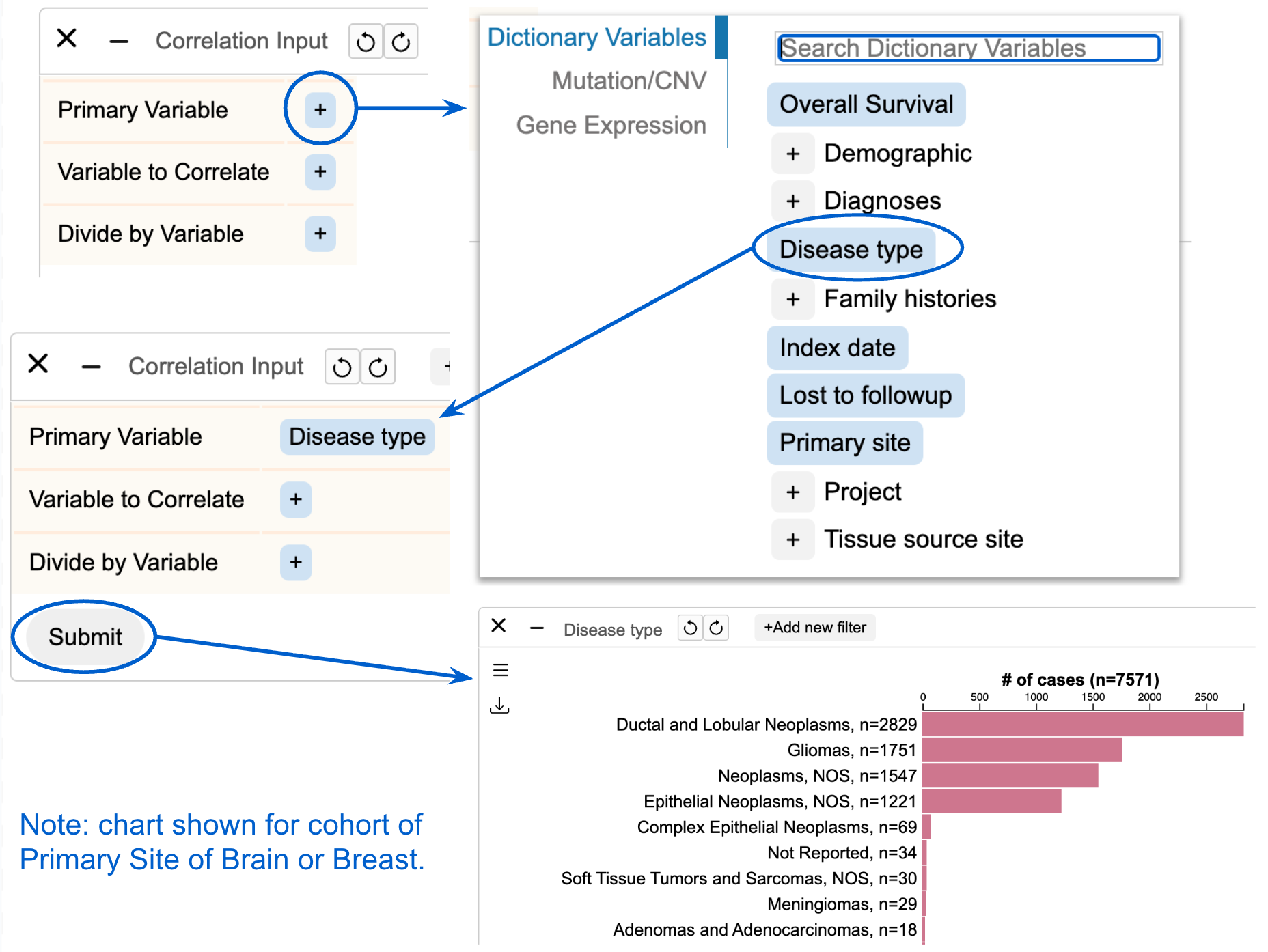
Task: Click the undo icon in top Correlation Input panel
Action: click(x=366, y=42)
